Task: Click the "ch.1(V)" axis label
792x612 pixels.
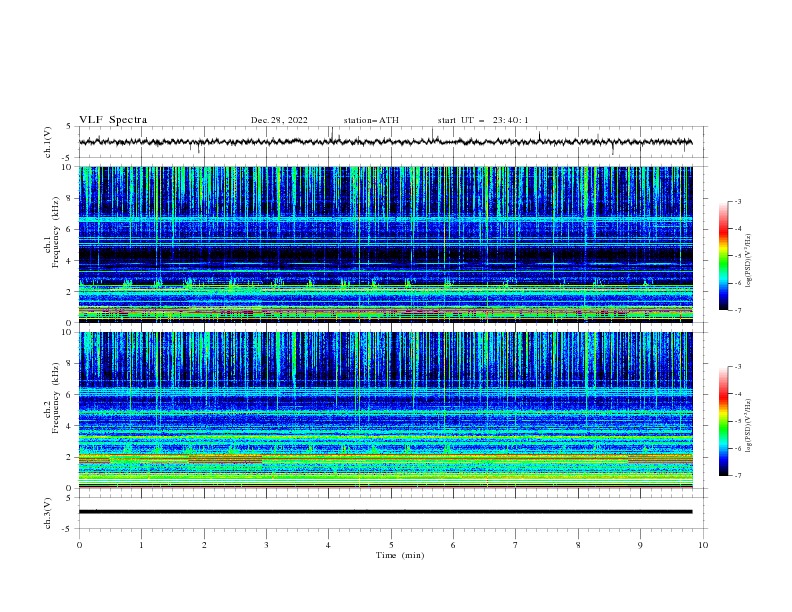Action: coord(48,142)
